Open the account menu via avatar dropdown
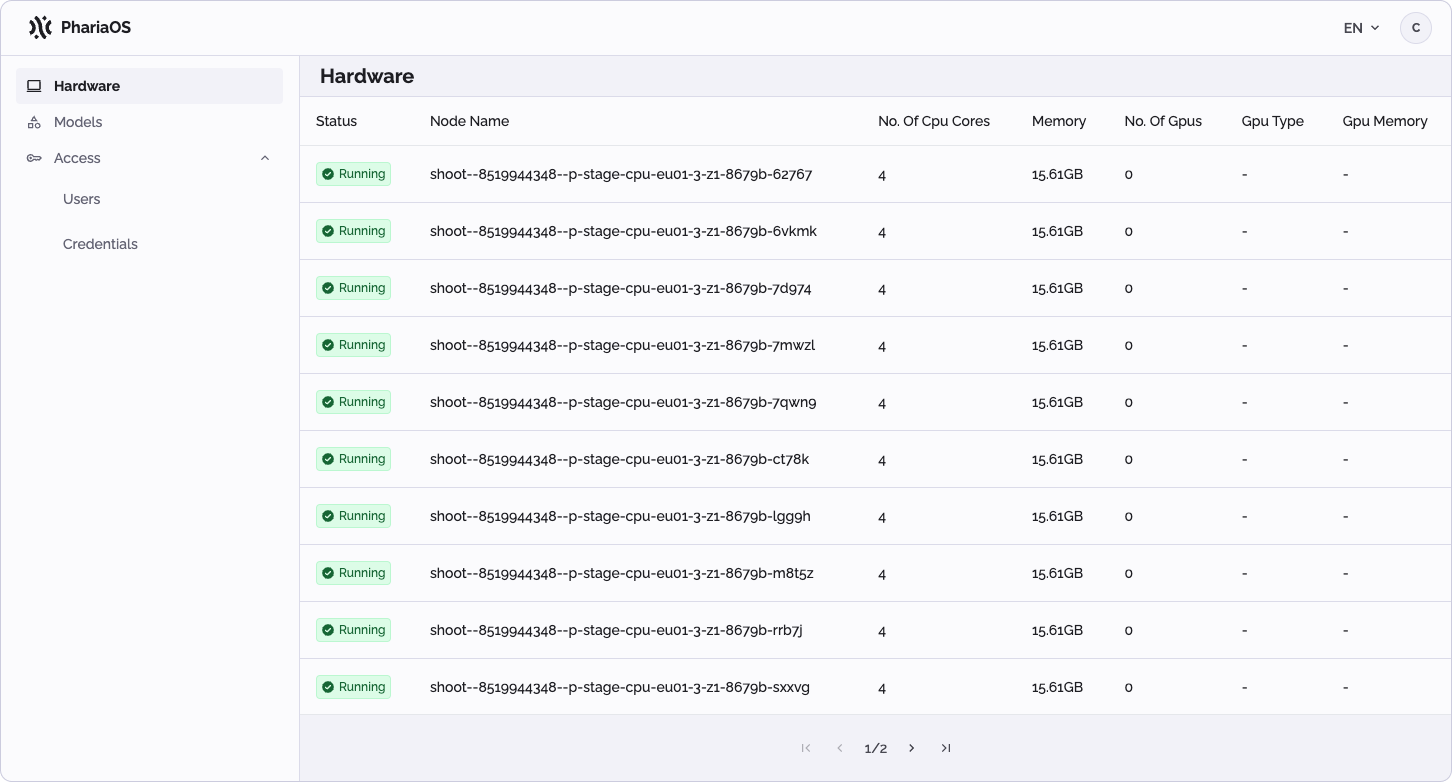Viewport: 1452px width, 782px height. point(1416,28)
